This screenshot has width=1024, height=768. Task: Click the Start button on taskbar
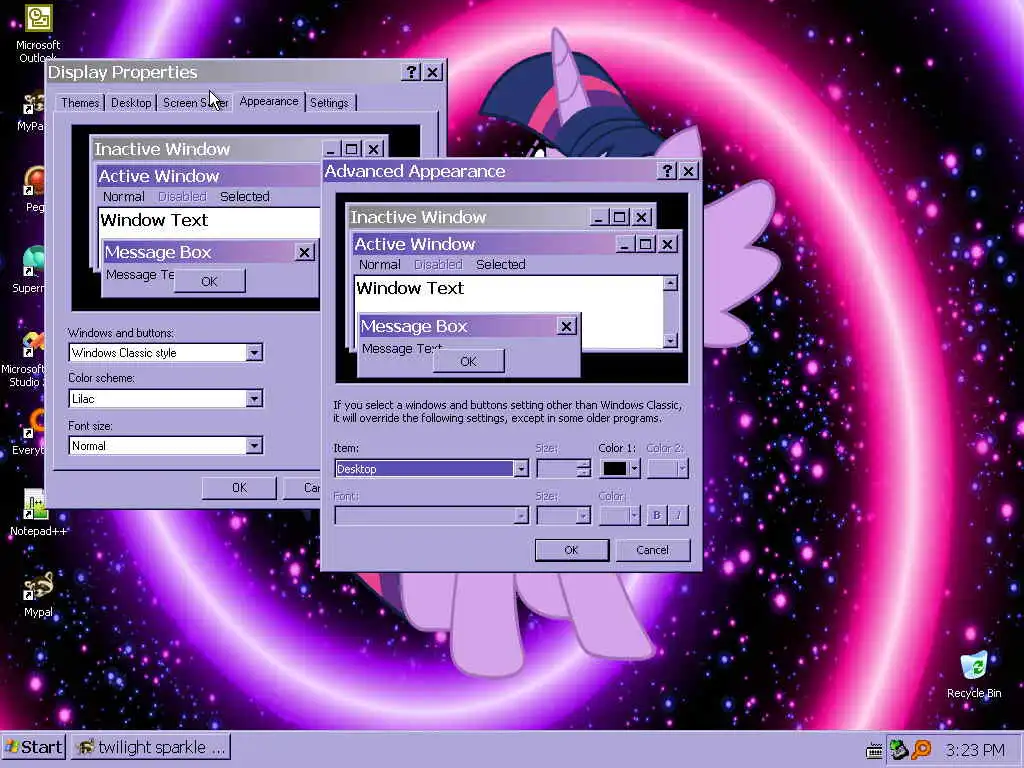(x=34, y=747)
